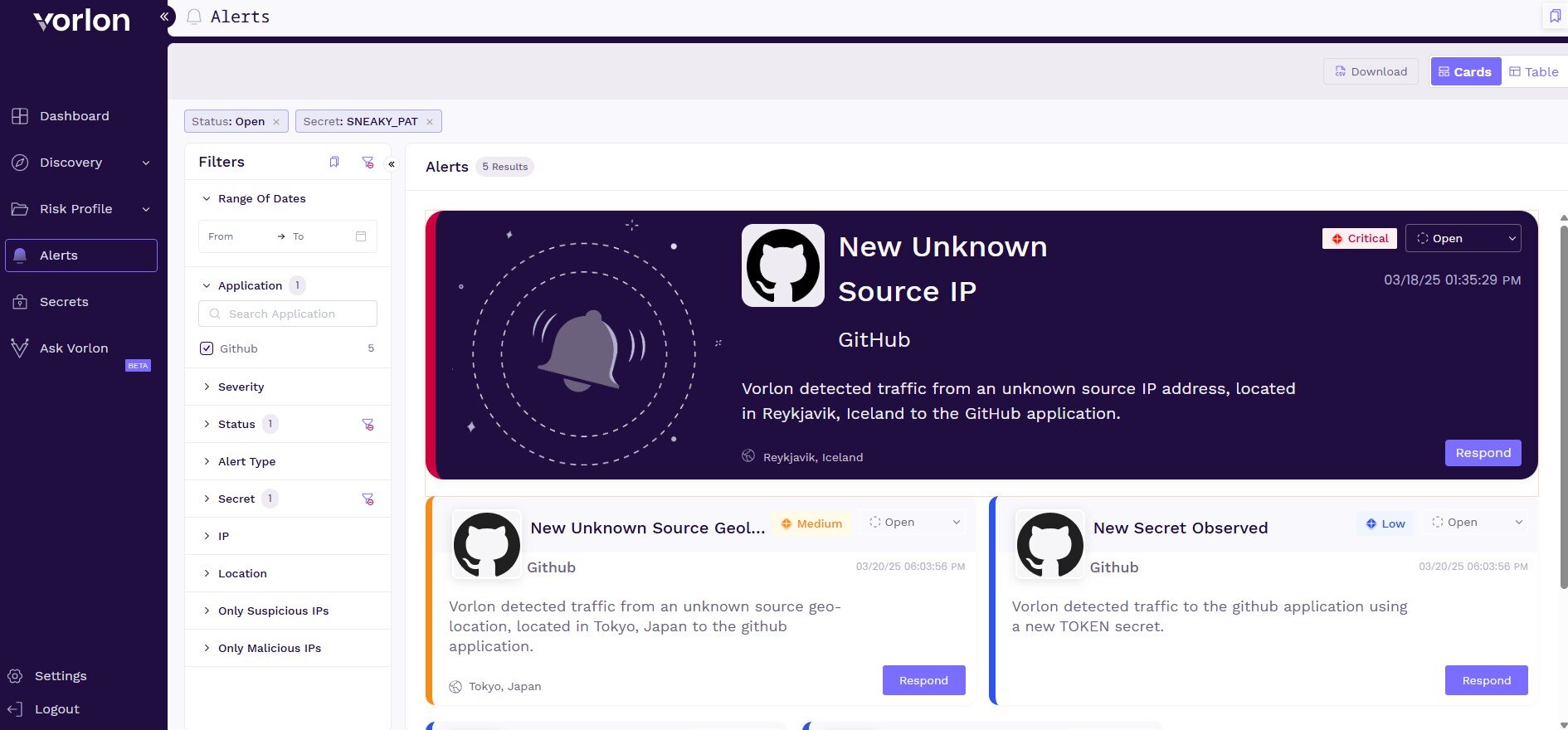Image resolution: width=1568 pixels, height=730 pixels.
Task: Click the bookmark icon at top right
Action: click(x=1555, y=17)
